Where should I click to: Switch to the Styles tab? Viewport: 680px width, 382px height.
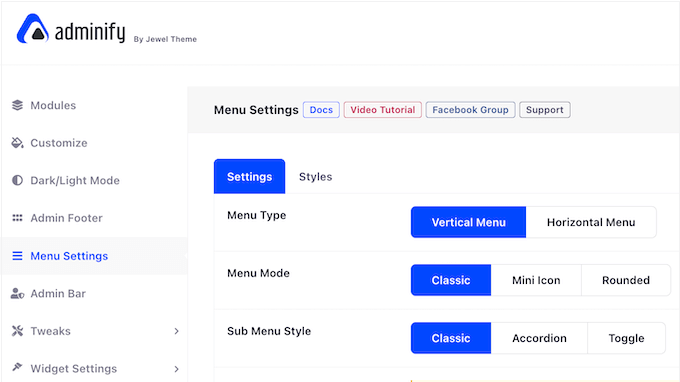[x=315, y=176]
